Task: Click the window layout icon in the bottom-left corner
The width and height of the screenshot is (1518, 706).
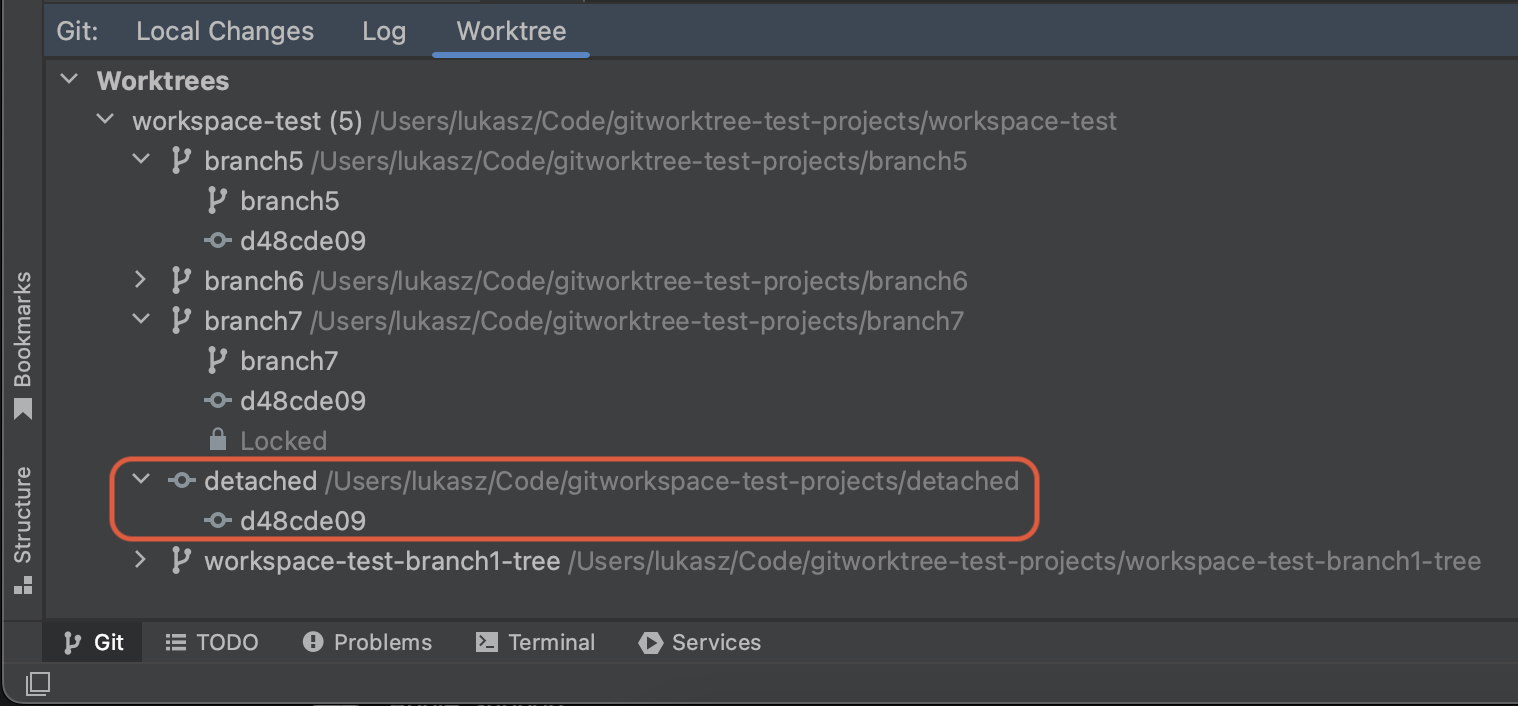Action: pyautogui.click(x=37, y=684)
